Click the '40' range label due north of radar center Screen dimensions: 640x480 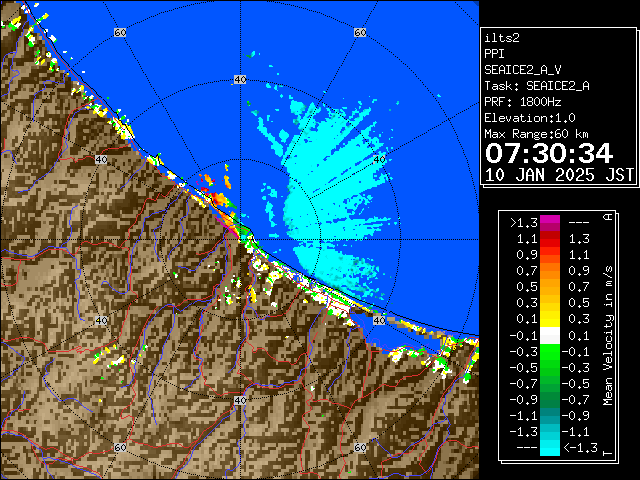coord(240,80)
